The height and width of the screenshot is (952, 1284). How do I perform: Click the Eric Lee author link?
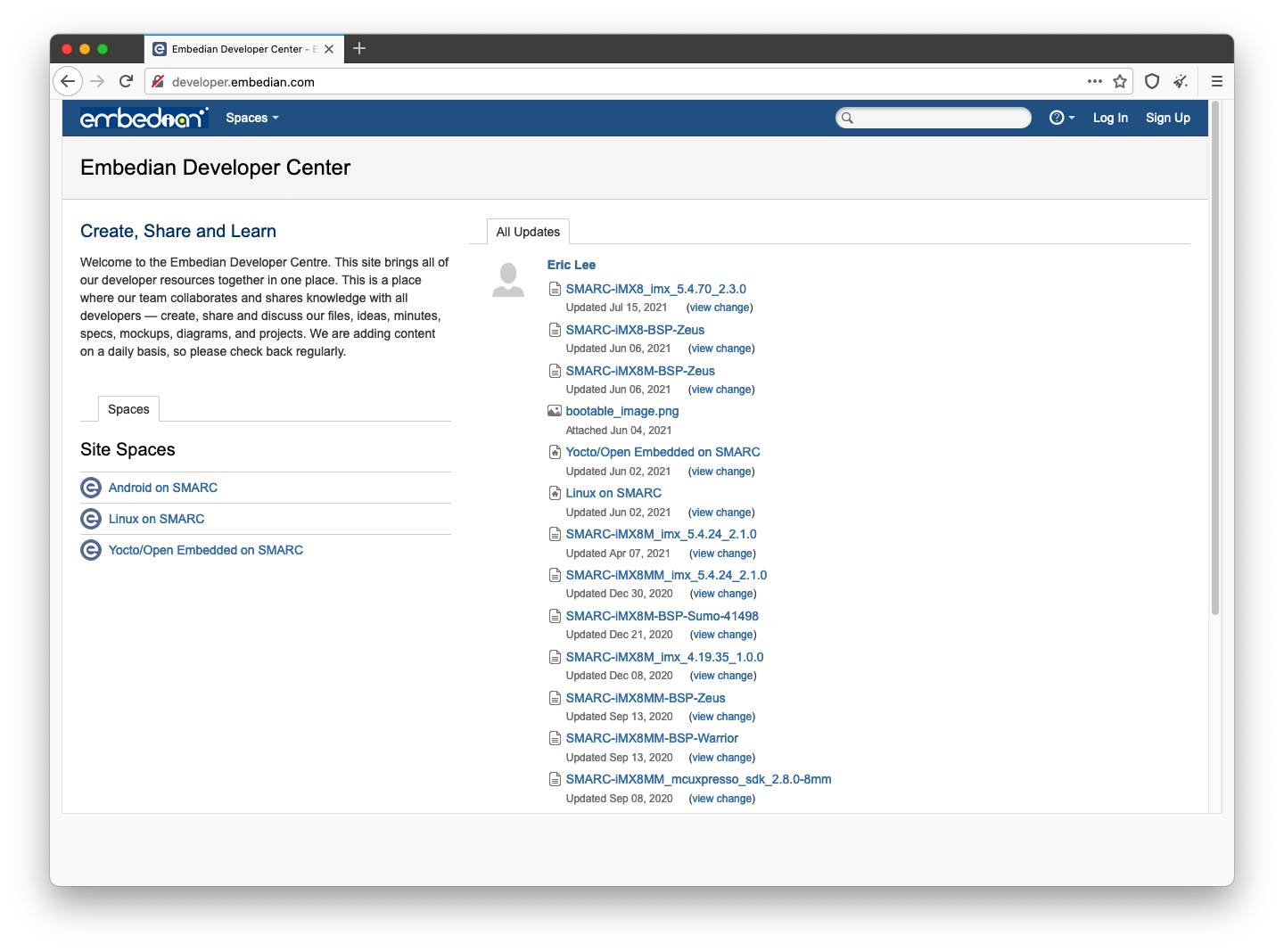pyautogui.click(x=572, y=265)
